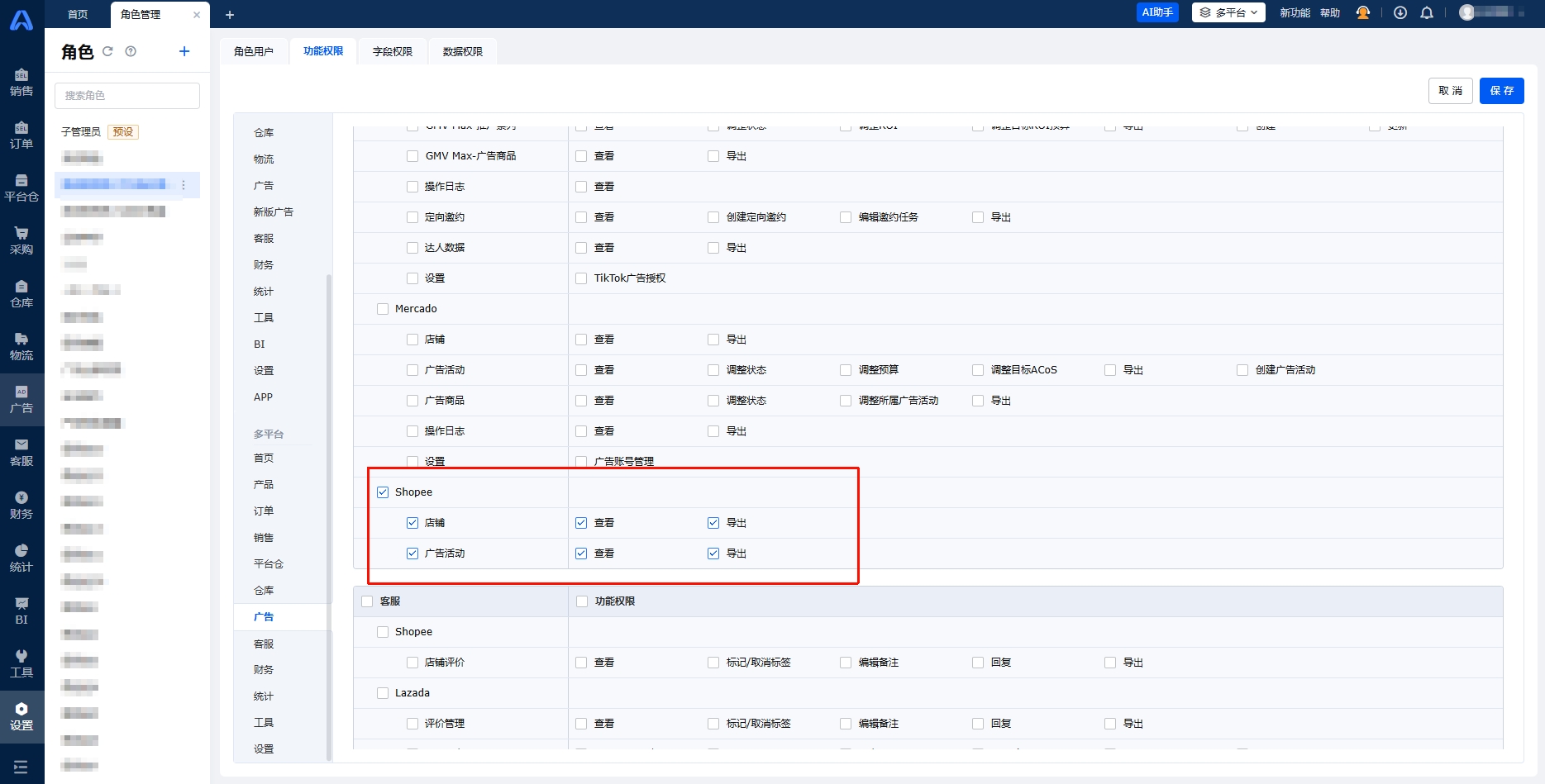Click the download icon in top bar
This screenshot has height=784, width=1545.
1400,12
